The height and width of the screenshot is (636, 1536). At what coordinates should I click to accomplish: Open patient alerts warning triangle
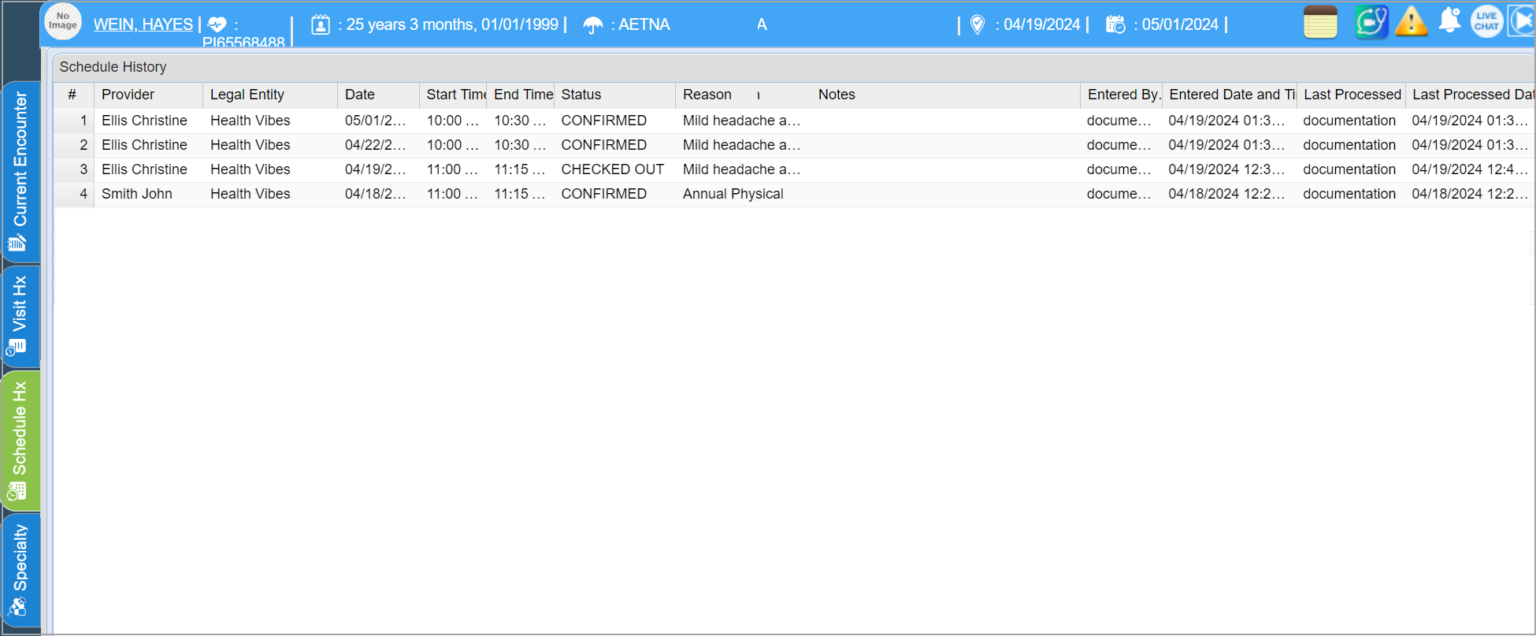click(1411, 21)
